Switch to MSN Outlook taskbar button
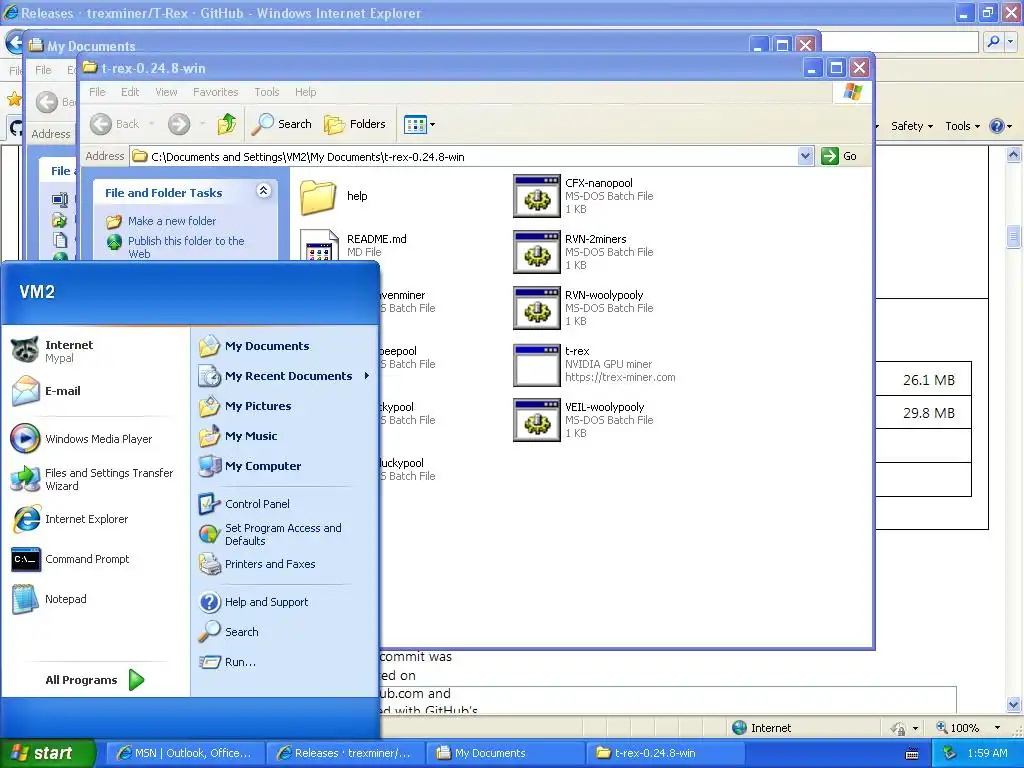 click(185, 753)
